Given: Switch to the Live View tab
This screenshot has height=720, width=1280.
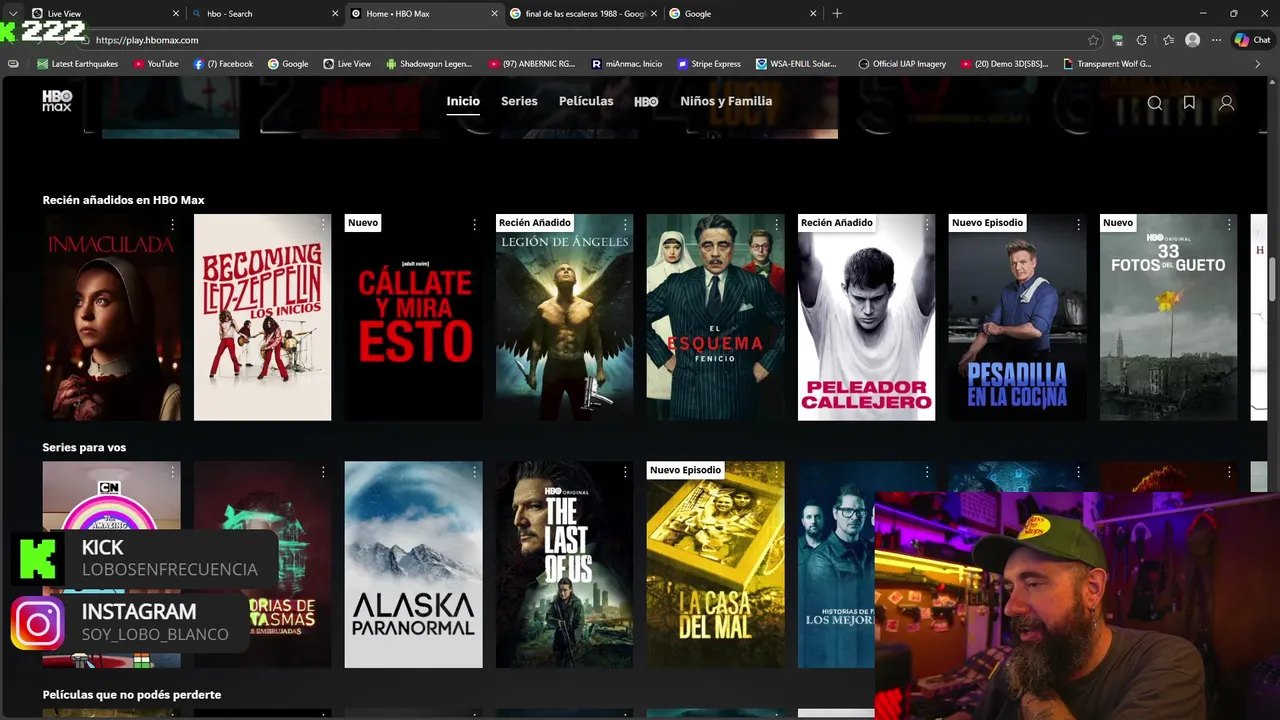Looking at the screenshot, I should click(105, 13).
